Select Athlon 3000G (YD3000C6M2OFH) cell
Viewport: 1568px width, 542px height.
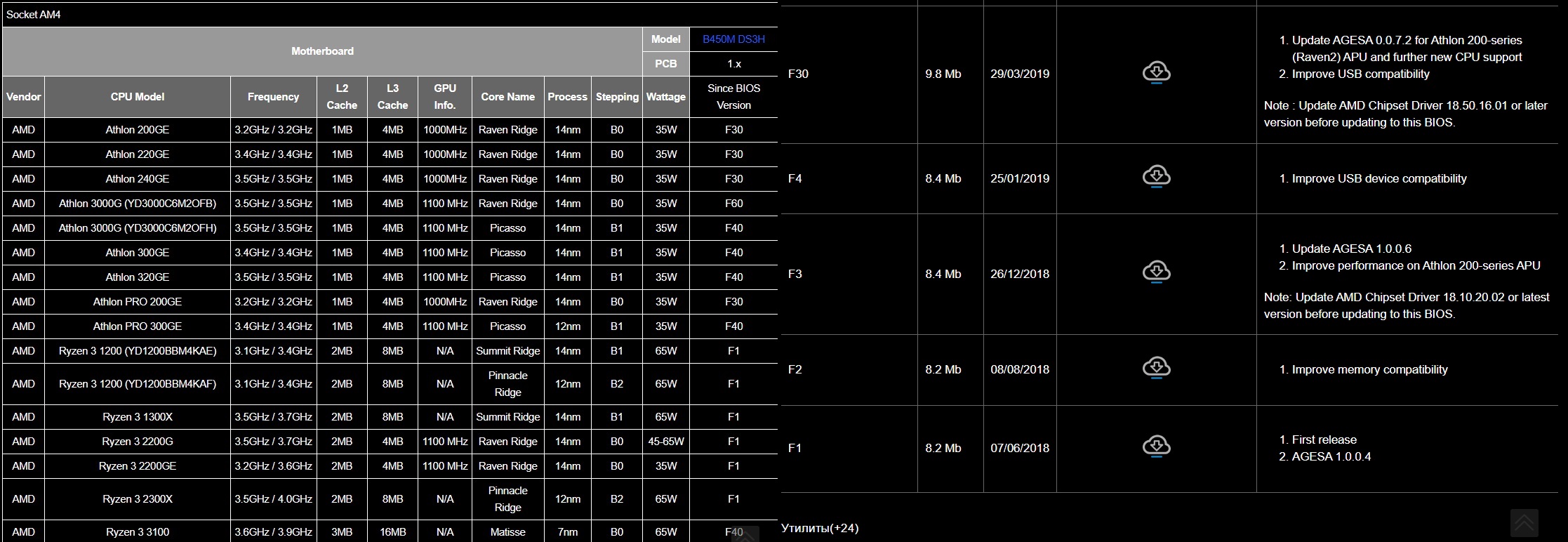pyautogui.click(x=138, y=228)
